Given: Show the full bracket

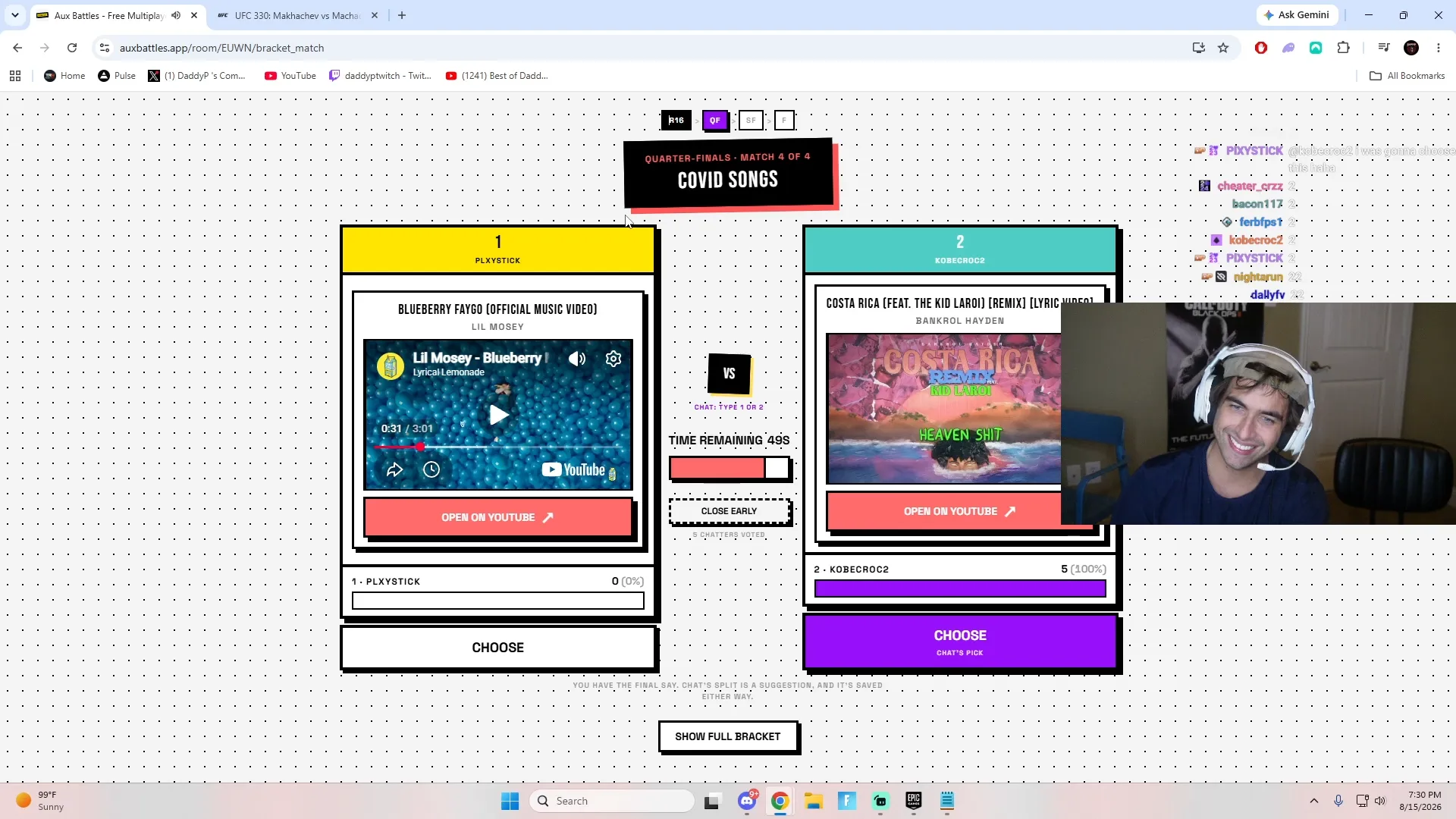Looking at the screenshot, I should 728,736.
